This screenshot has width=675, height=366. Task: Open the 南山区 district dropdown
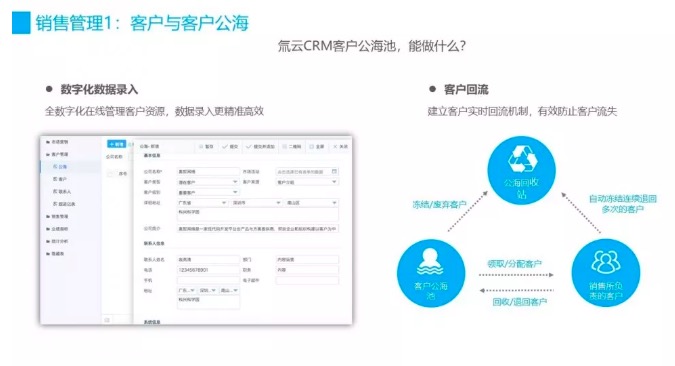coord(312,202)
